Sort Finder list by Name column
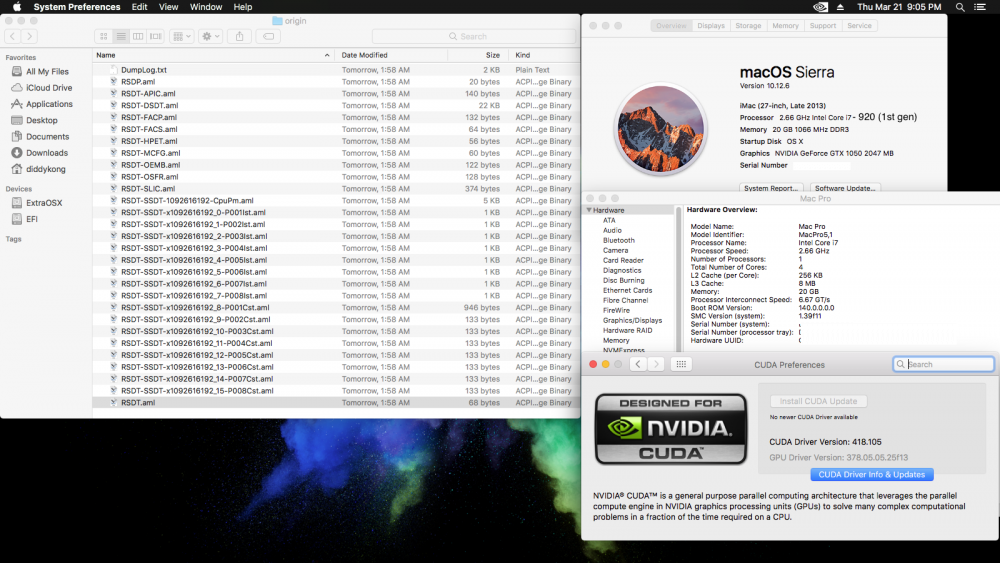The width and height of the screenshot is (1000, 563). (x=213, y=55)
